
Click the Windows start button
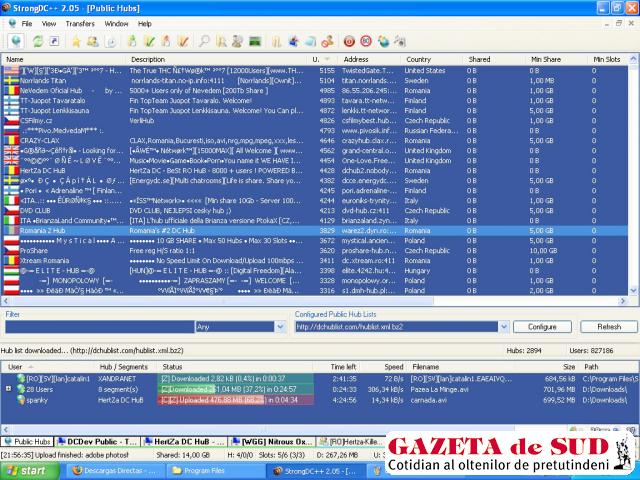coord(29,471)
